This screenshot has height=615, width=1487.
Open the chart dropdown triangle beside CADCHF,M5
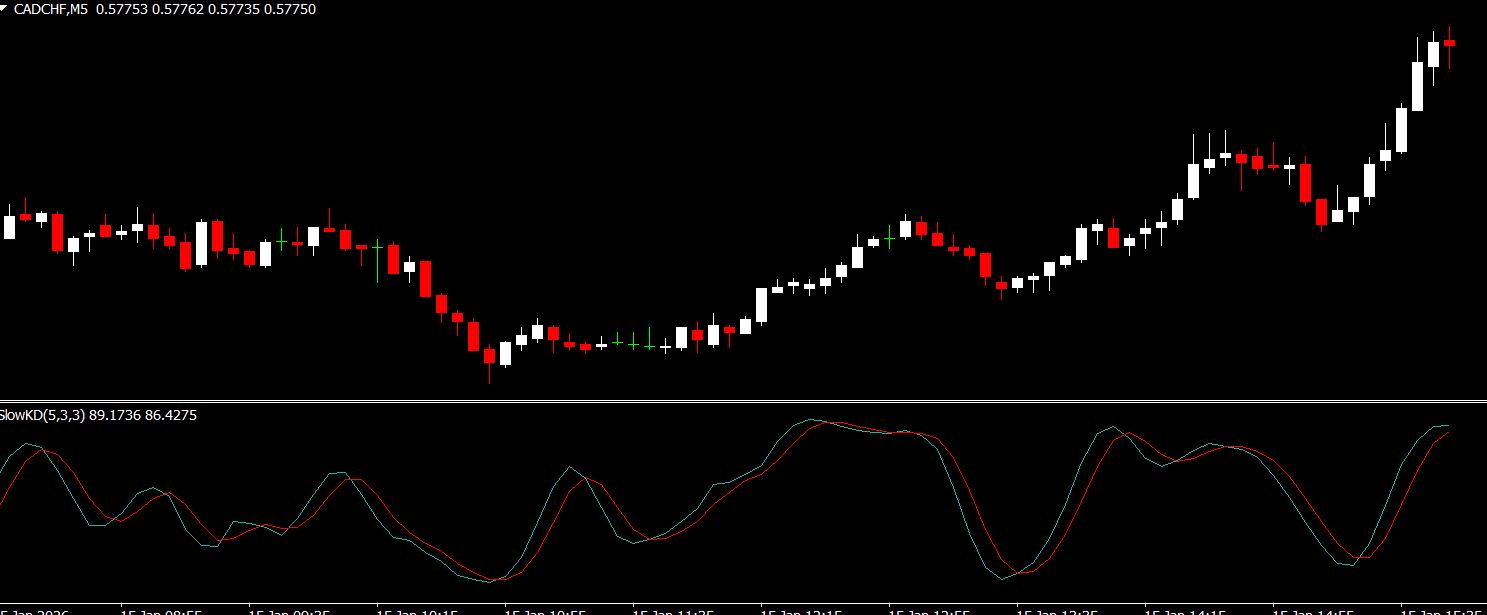pyautogui.click(x=5, y=7)
